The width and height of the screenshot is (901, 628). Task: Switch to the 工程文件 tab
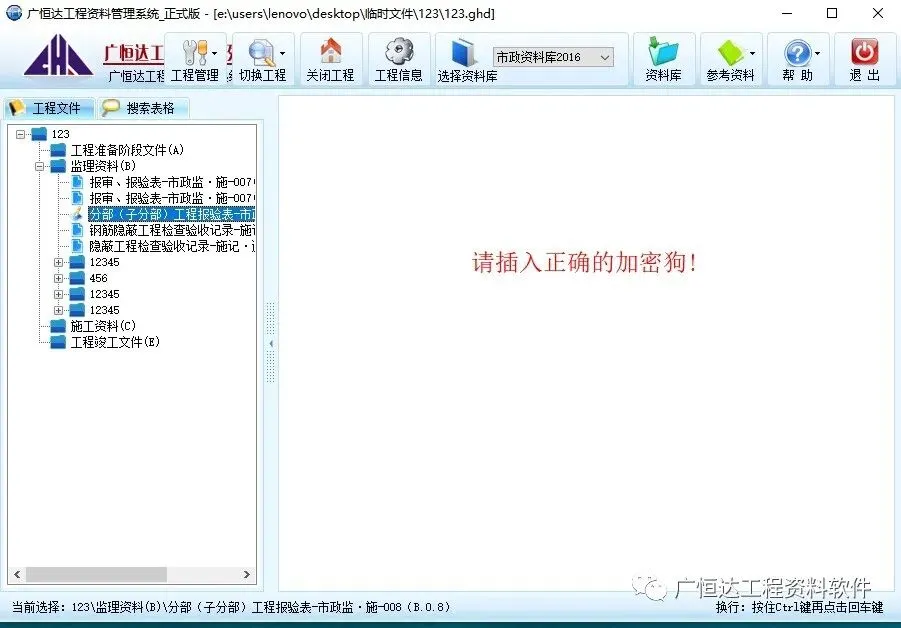click(48, 108)
